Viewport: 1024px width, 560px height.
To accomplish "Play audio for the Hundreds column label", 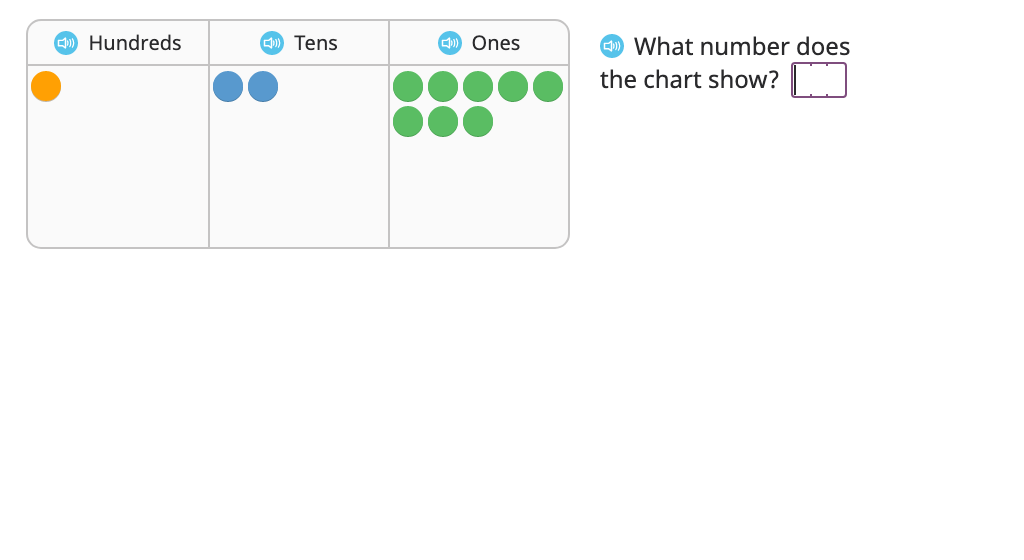I will (66, 43).
